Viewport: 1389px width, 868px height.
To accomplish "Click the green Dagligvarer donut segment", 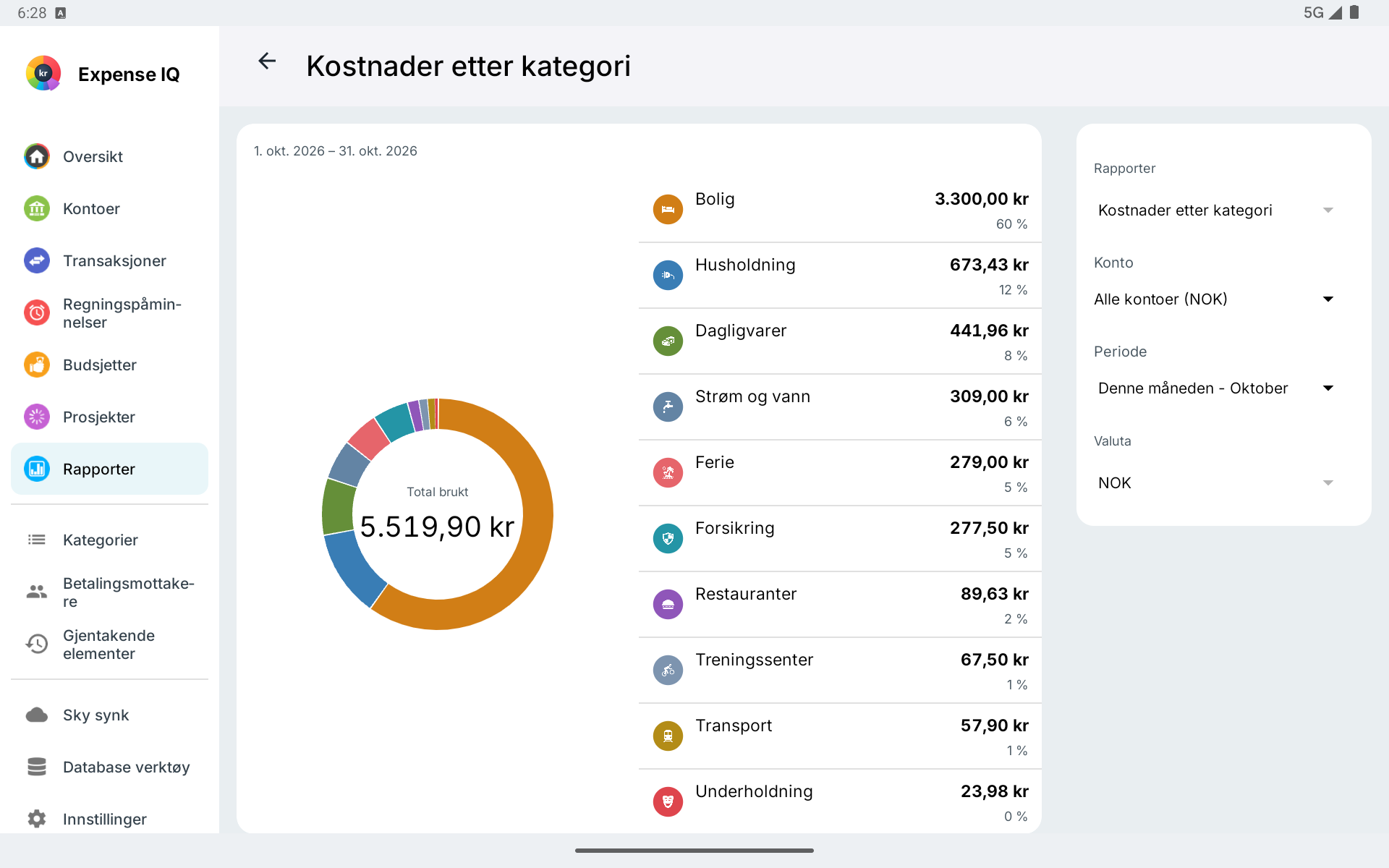I will [337, 506].
